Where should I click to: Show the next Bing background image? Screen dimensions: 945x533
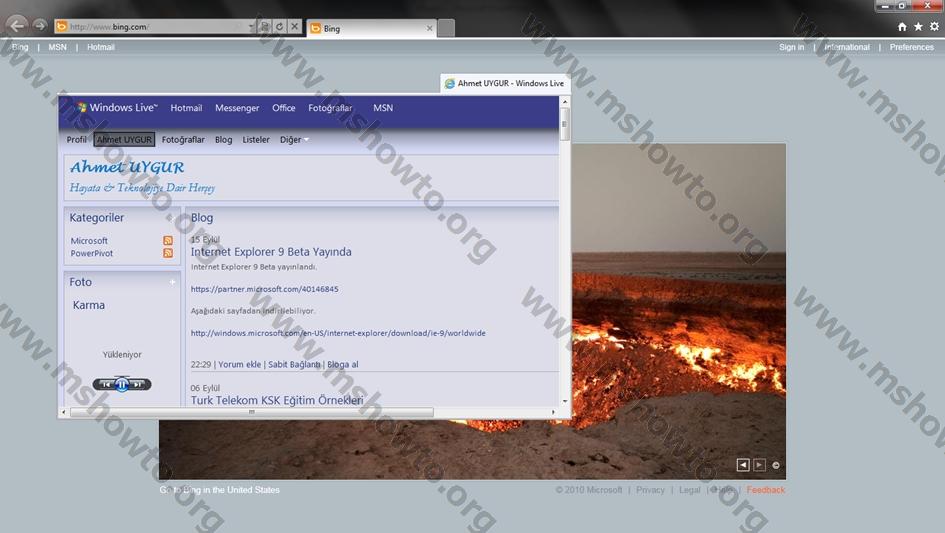pos(759,465)
